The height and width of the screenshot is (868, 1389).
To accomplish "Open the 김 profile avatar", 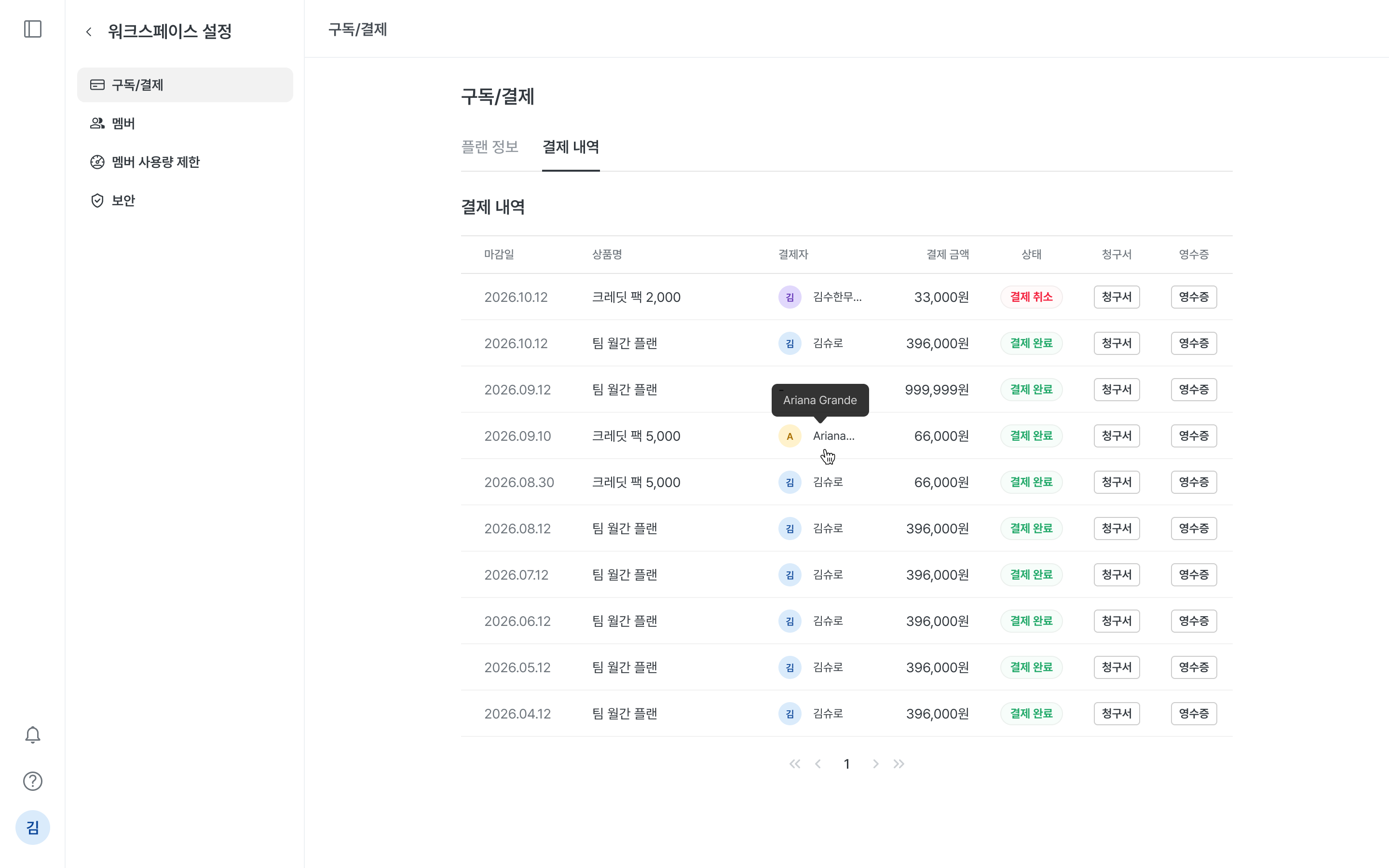I will coord(33,827).
